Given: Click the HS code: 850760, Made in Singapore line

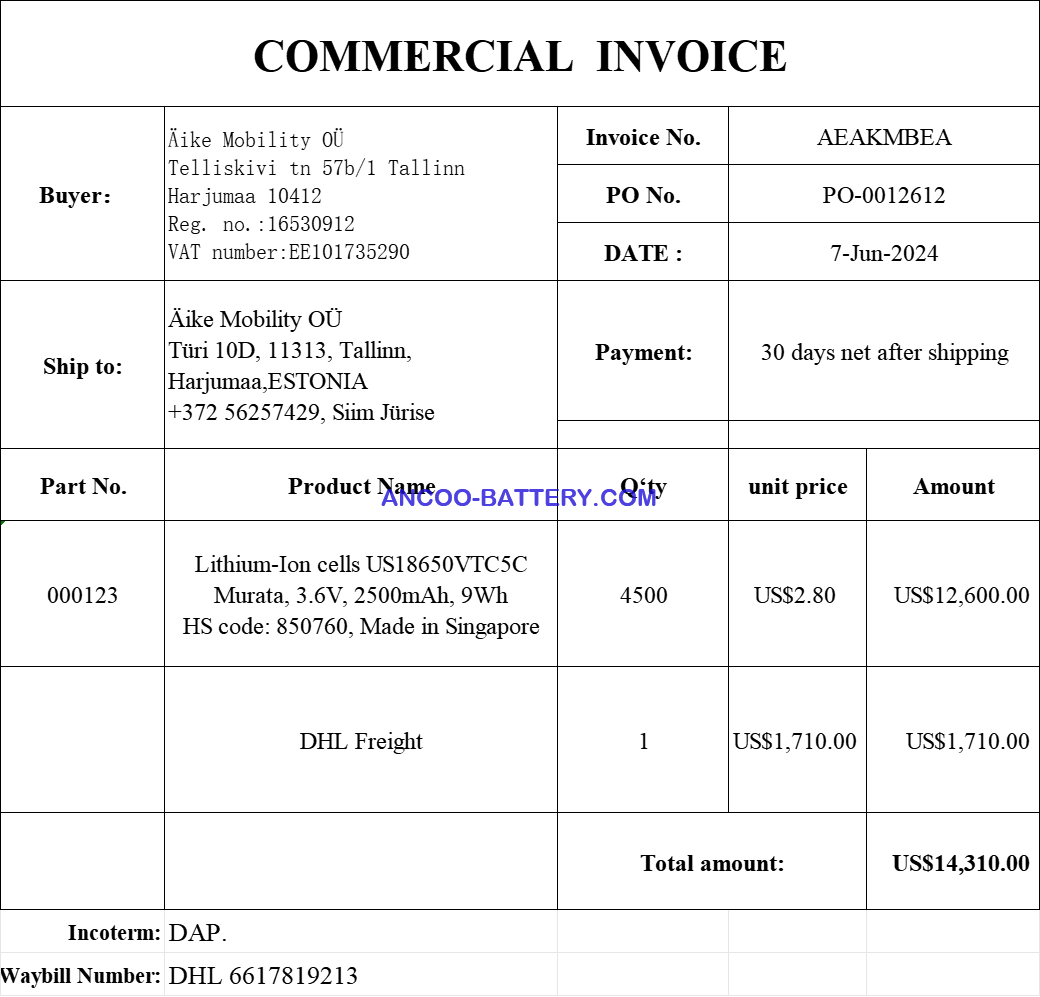Looking at the screenshot, I should [361, 626].
